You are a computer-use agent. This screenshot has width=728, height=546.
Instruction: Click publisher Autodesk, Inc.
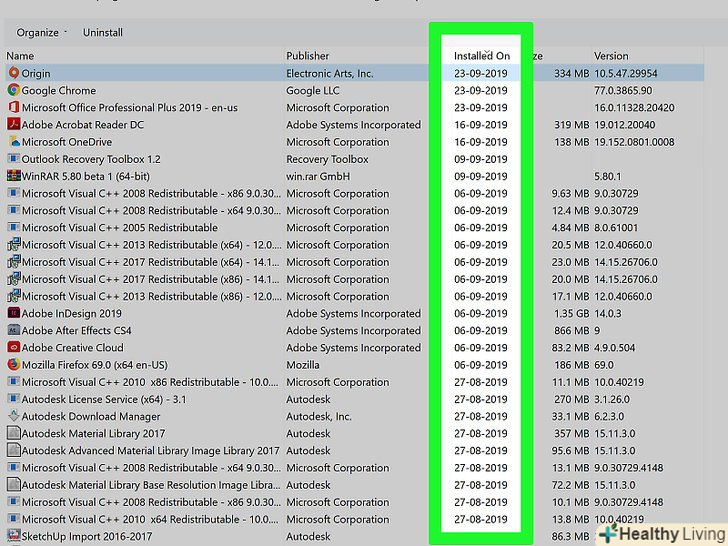click(318, 416)
